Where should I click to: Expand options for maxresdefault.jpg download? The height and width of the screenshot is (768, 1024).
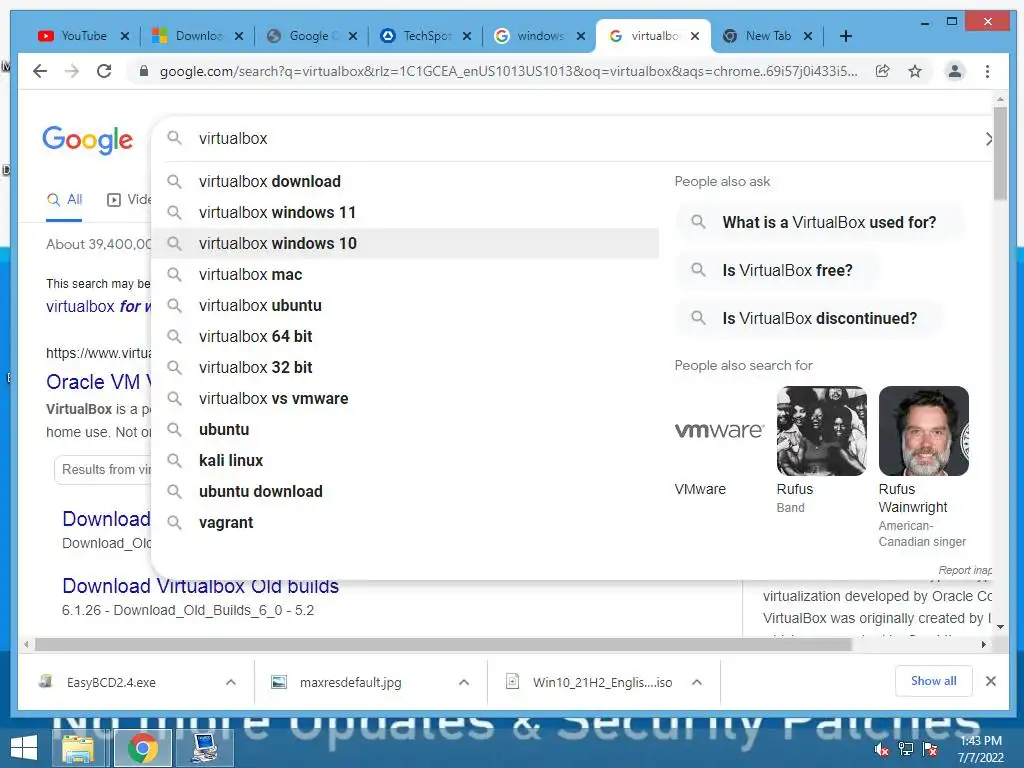coord(464,682)
